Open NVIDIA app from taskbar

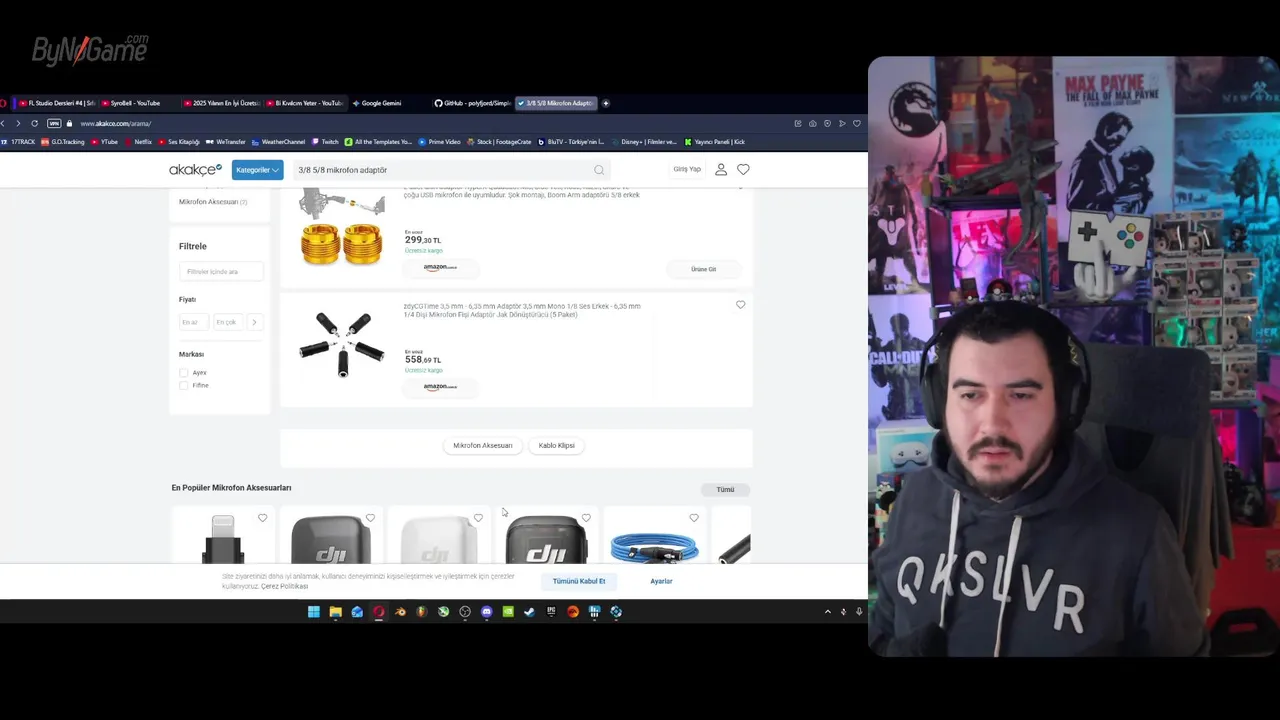(x=508, y=612)
